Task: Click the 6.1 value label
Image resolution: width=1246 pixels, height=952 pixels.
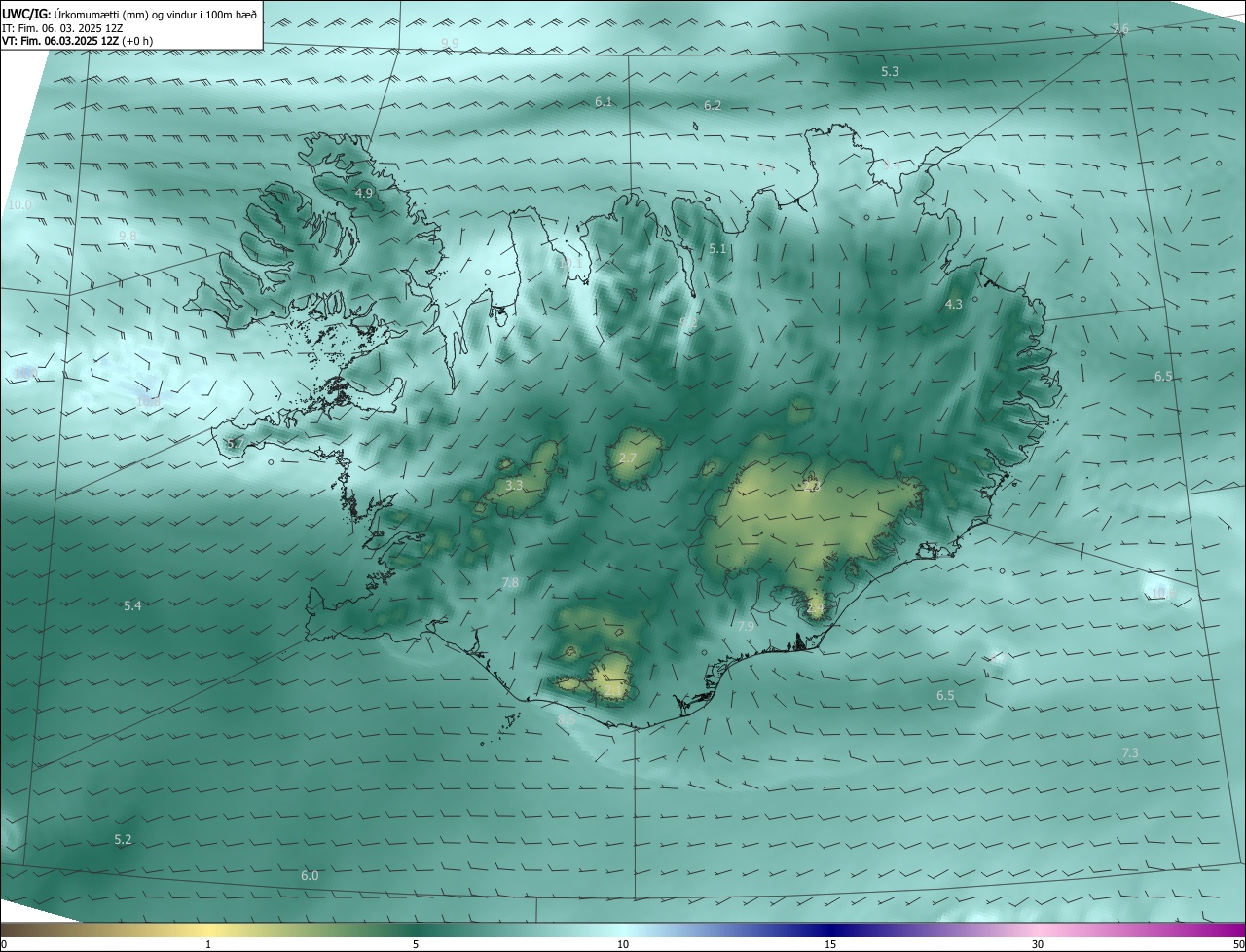Action: (604, 102)
